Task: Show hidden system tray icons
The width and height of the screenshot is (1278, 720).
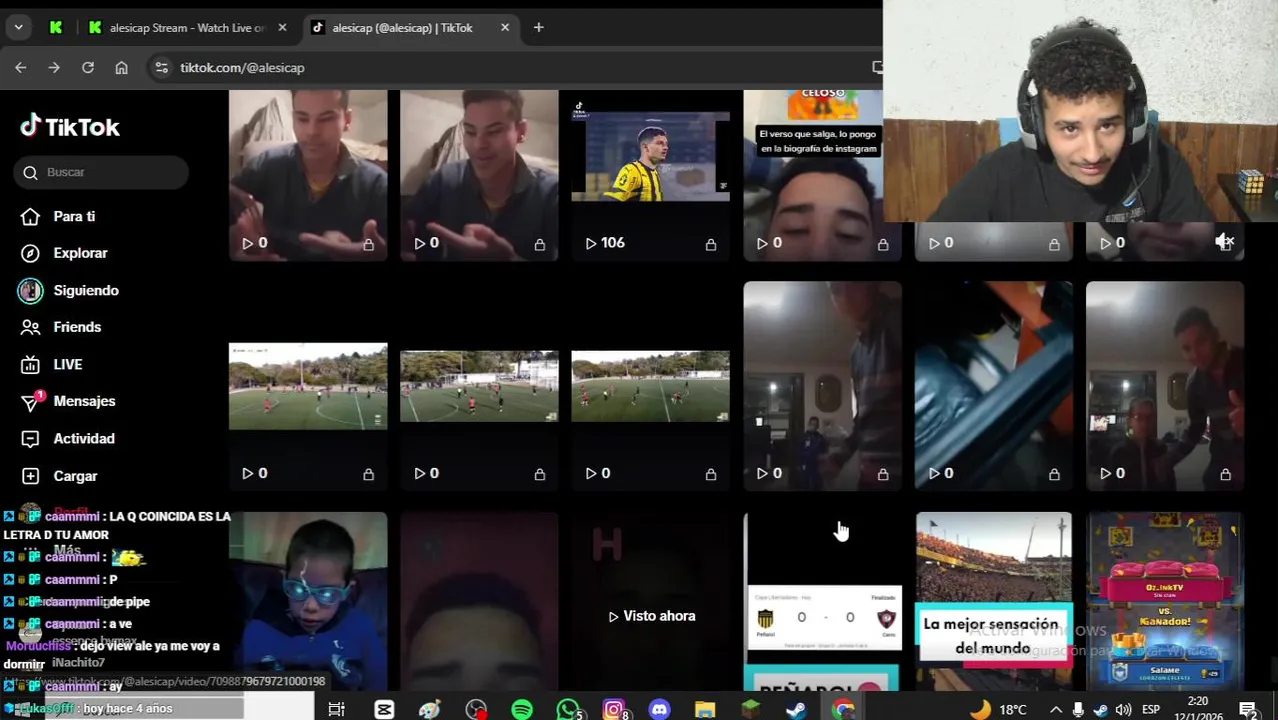Action: 1055,709
